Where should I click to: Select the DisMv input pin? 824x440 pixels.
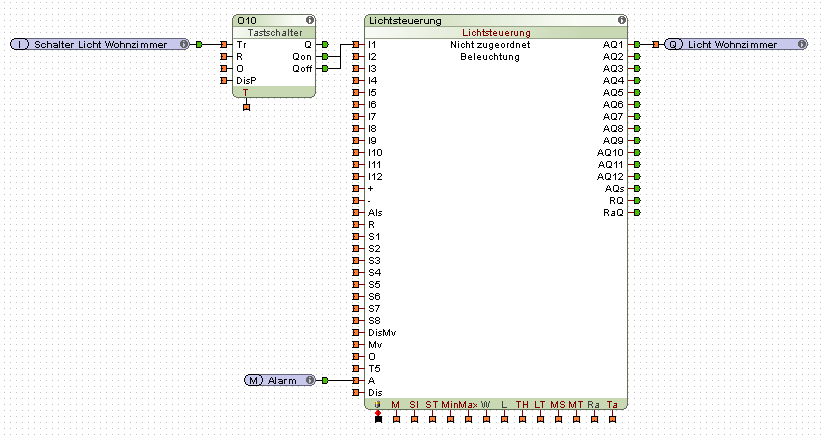pos(356,333)
